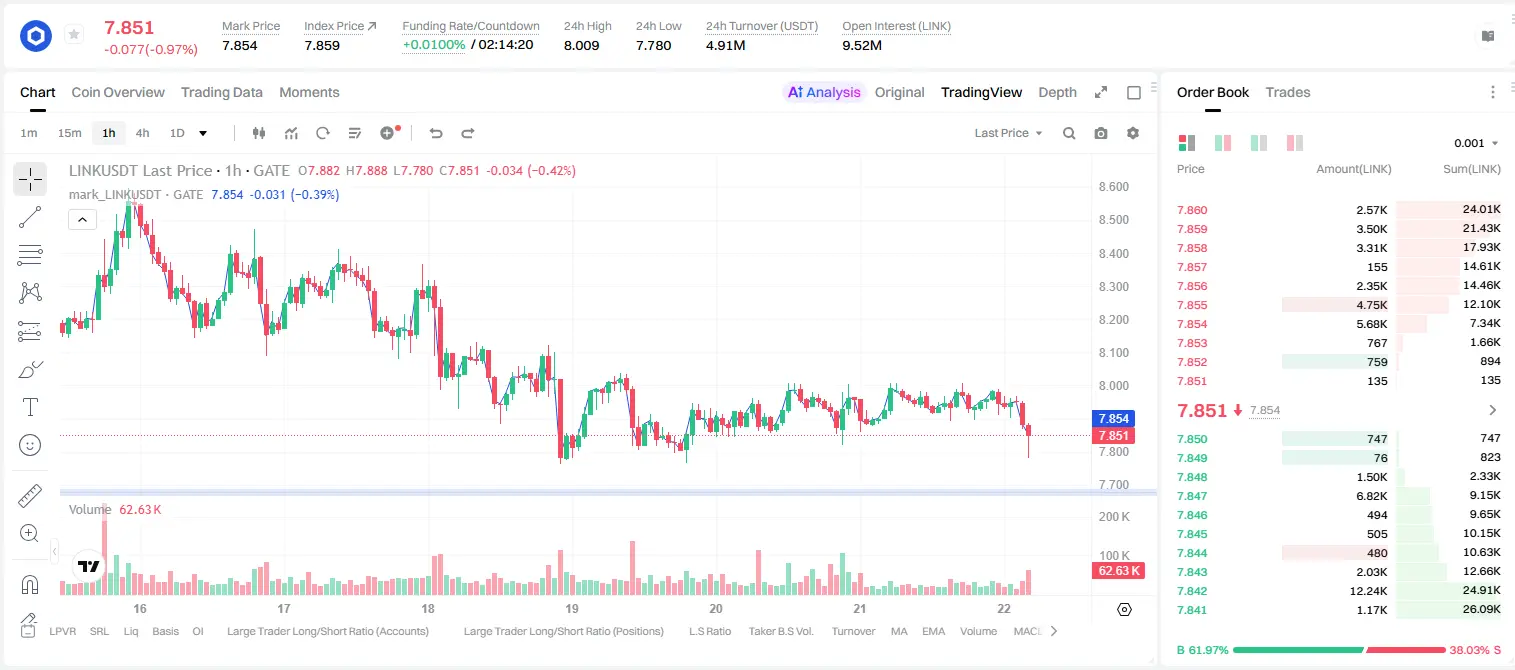Select the text annotation tool

30,407
